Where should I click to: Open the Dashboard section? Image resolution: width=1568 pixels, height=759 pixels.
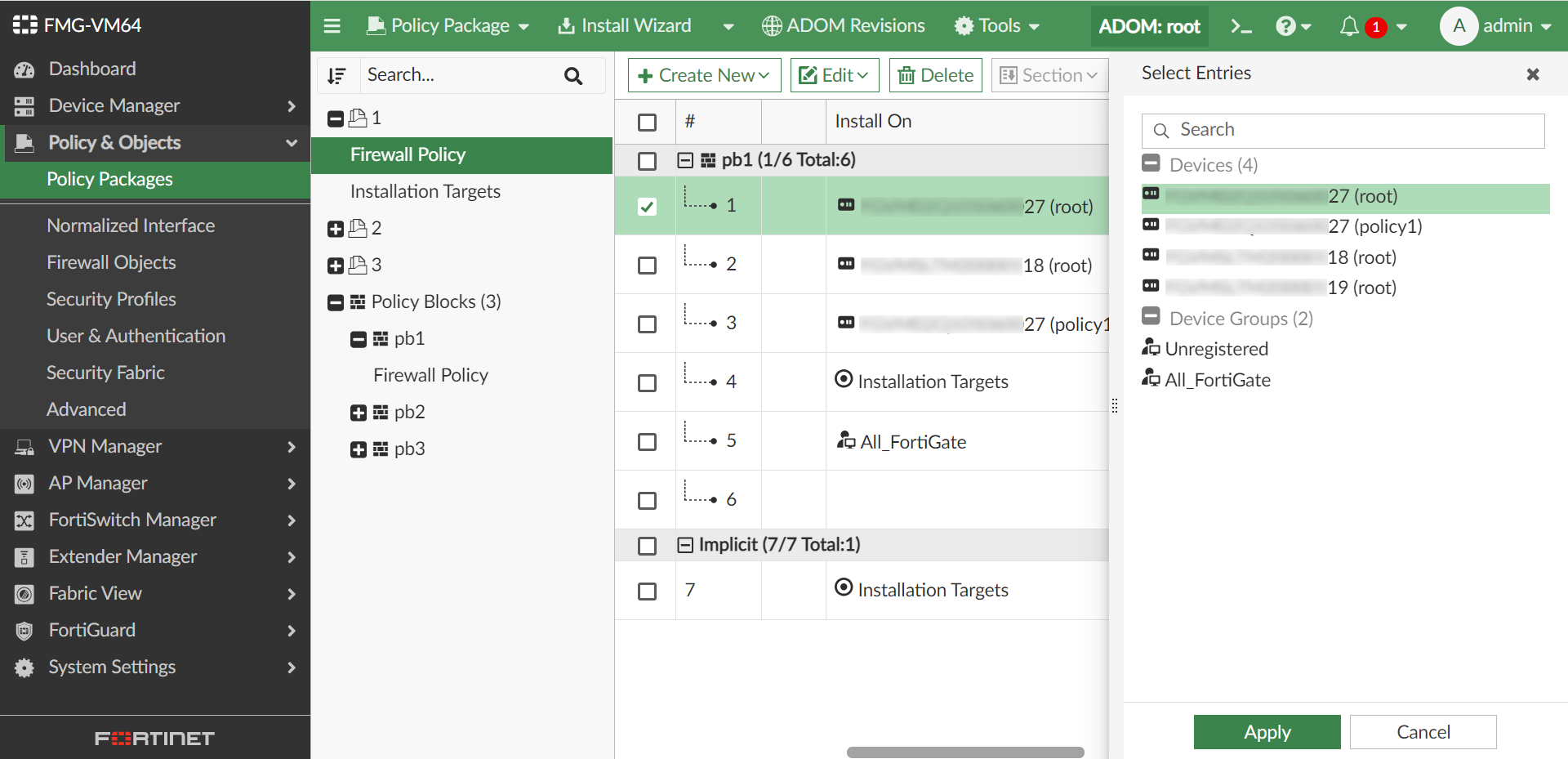point(91,69)
